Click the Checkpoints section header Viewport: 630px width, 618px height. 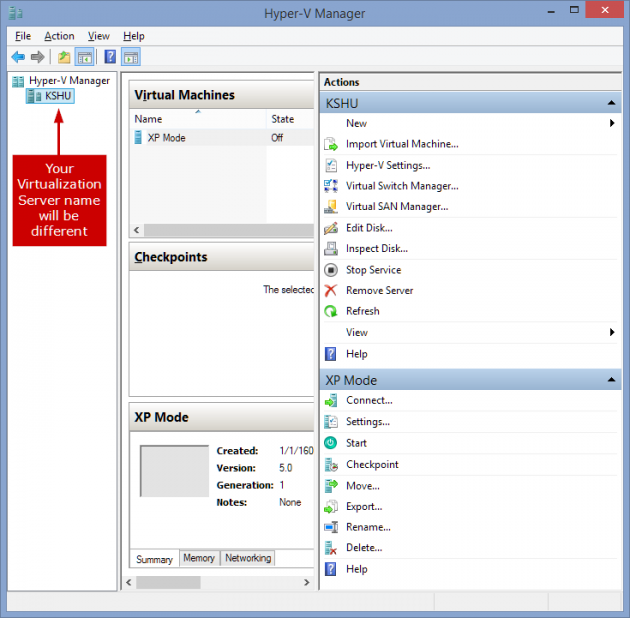pos(222,257)
